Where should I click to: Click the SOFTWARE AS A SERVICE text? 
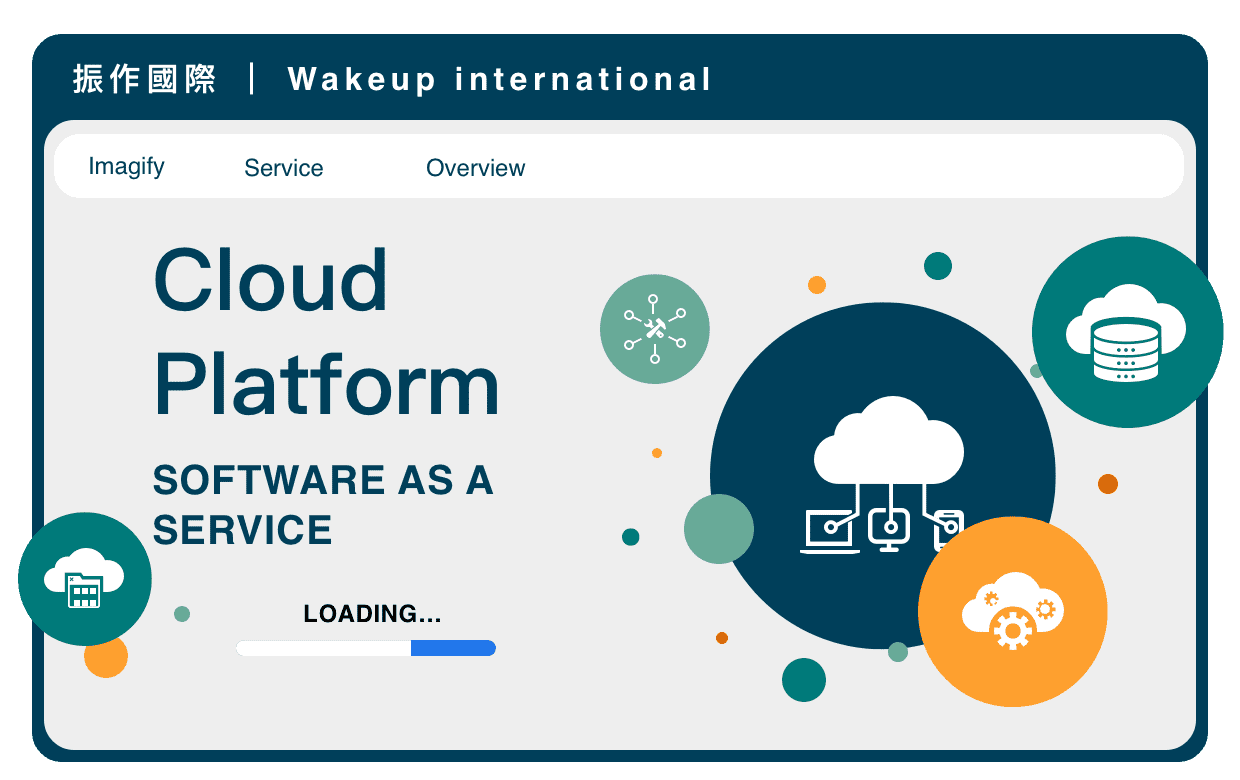point(323,505)
